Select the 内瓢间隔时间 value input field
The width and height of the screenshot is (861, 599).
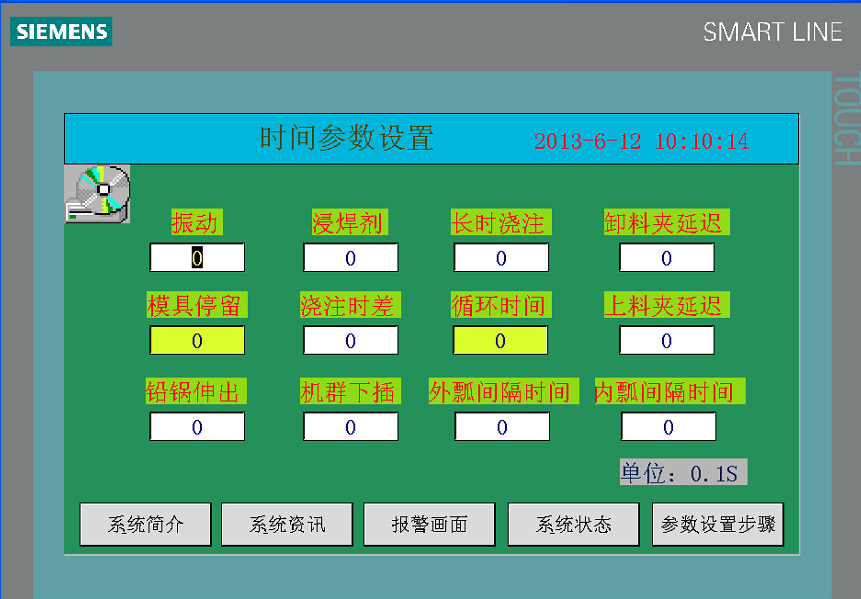(x=669, y=427)
